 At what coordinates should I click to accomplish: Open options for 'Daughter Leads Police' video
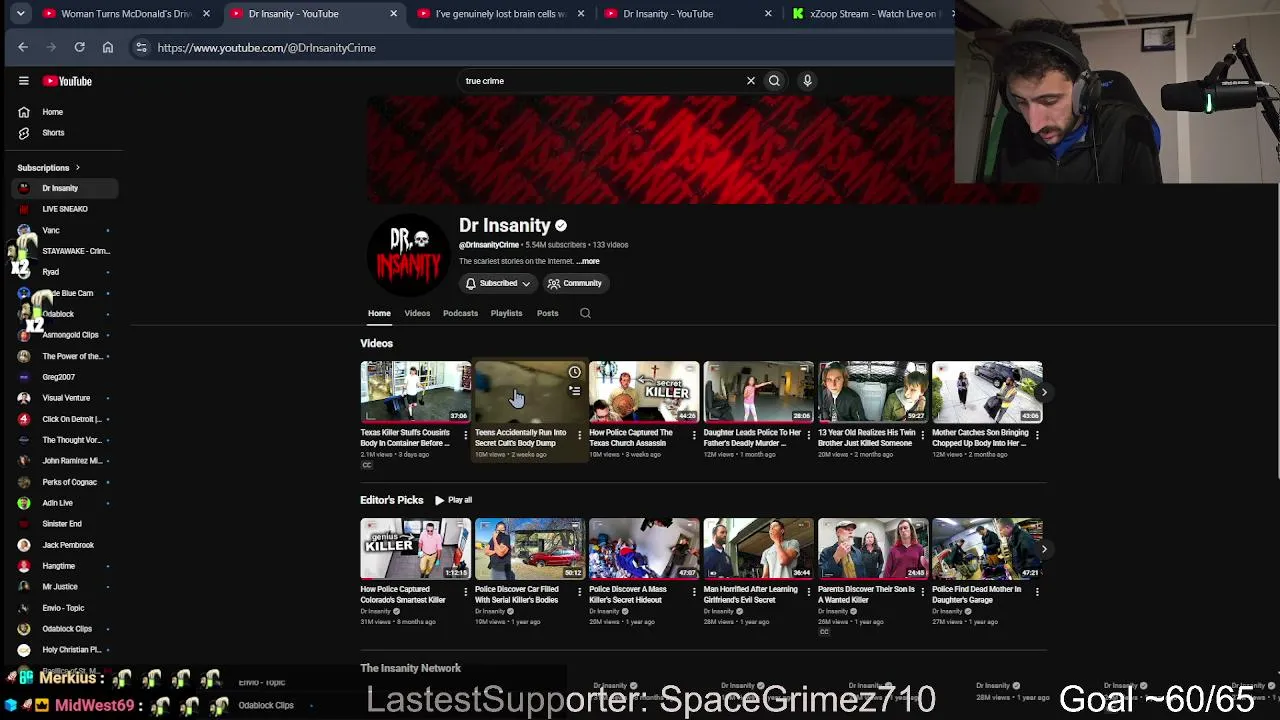tap(808, 435)
